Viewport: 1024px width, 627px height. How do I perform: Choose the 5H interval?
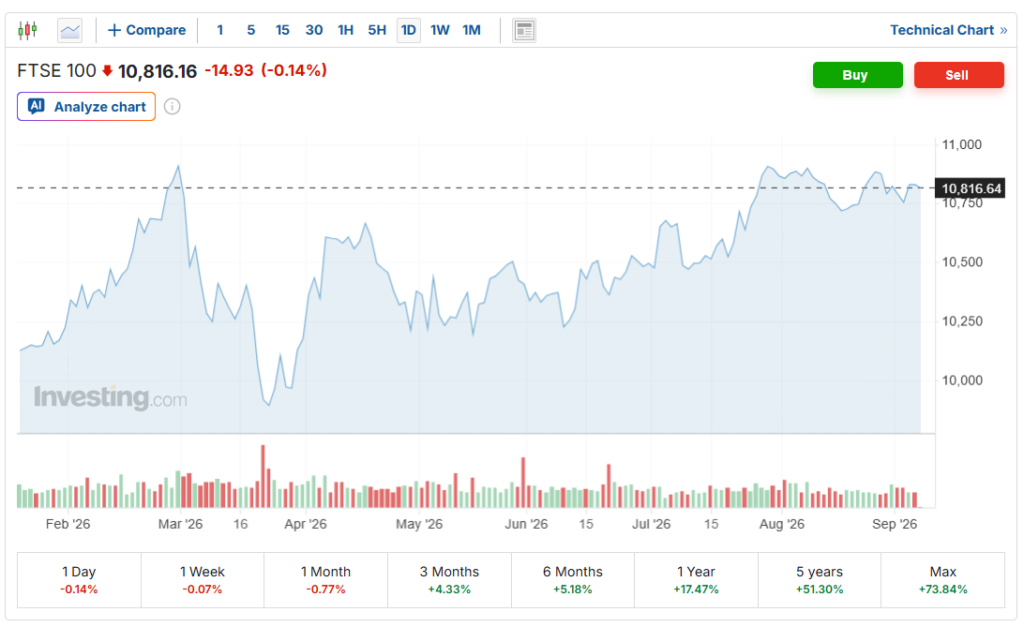[377, 30]
